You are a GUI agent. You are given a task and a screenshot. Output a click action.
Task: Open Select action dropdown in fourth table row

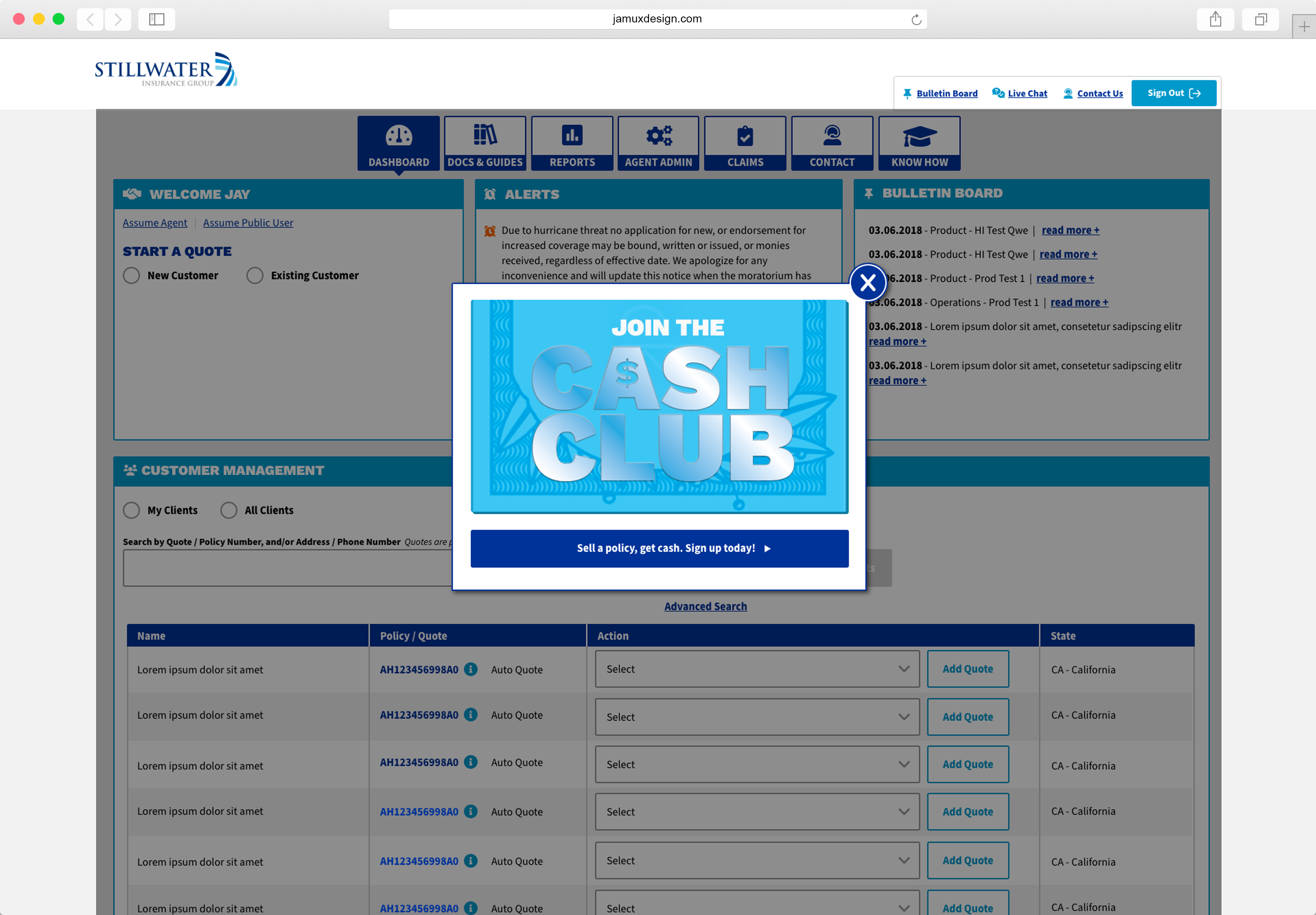tap(757, 812)
